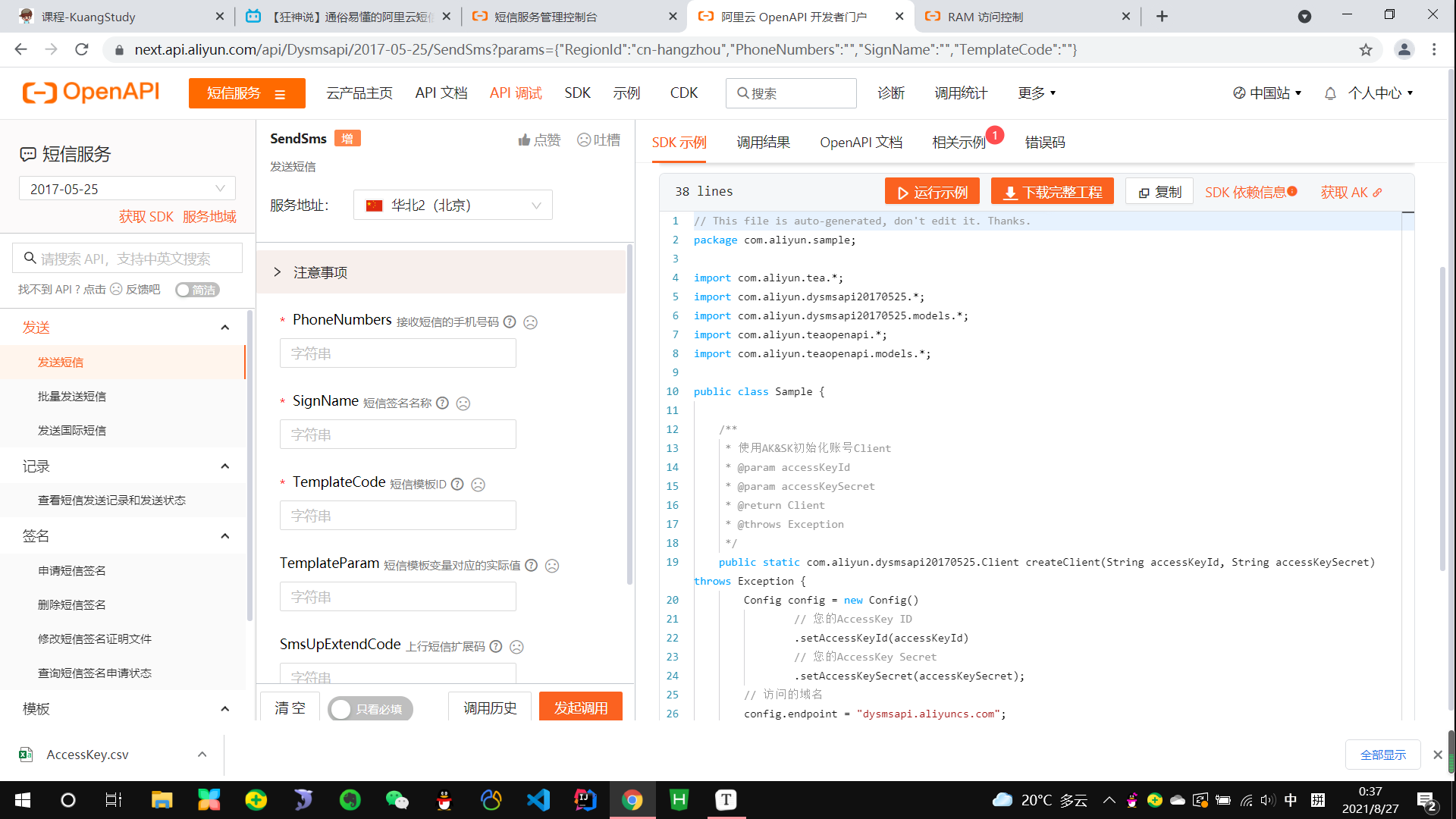Click the 获取 AK link
Image resolution: width=1456 pixels, height=819 pixels.
pos(1351,192)
